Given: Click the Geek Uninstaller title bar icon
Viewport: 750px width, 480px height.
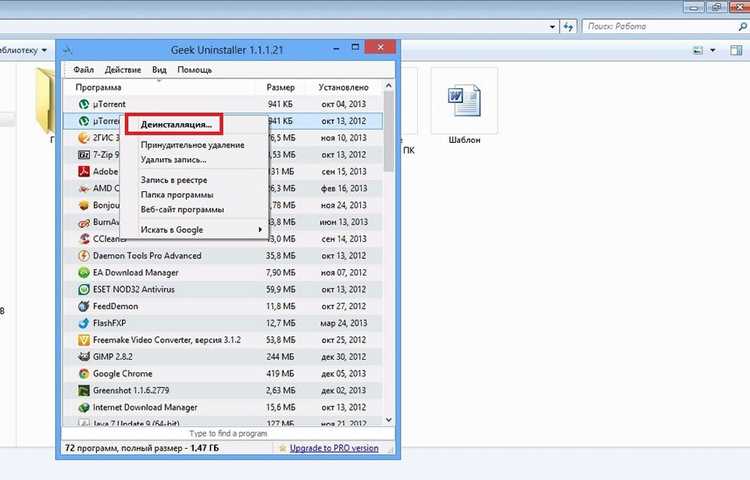Looking at the screenshot, I should coord(68,50).
